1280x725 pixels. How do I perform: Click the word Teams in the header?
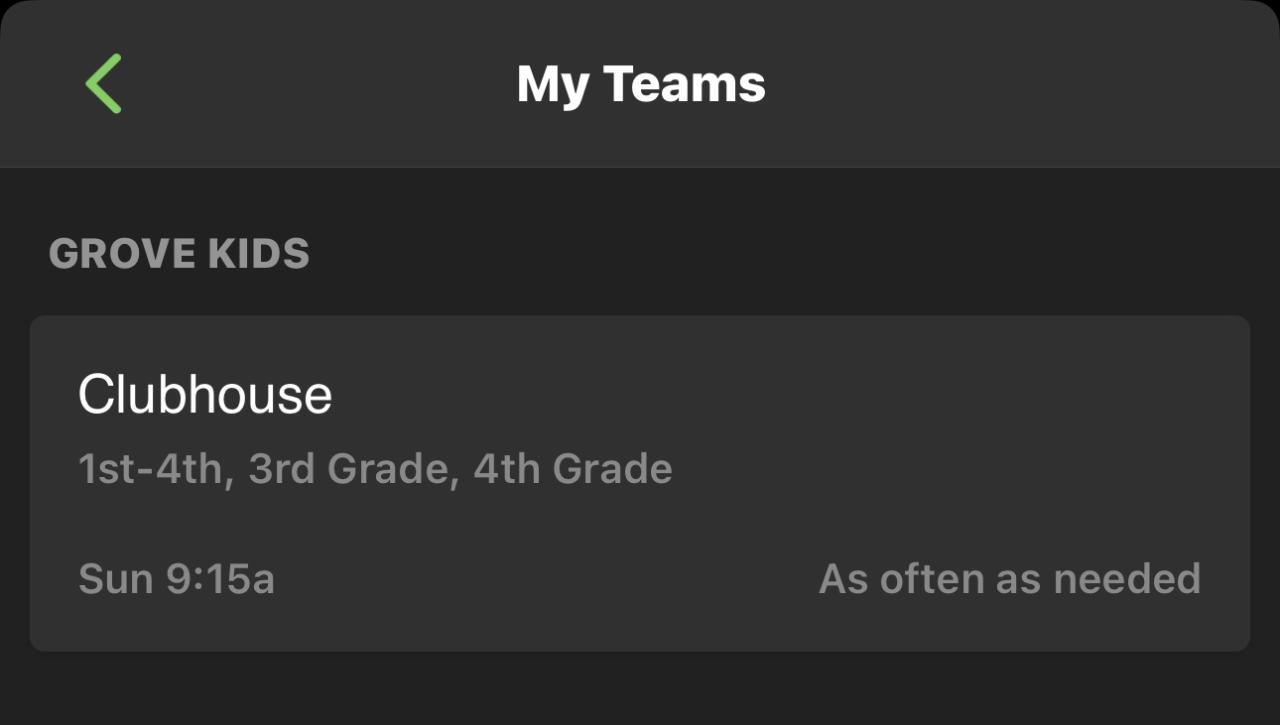click(x=685, y=84)
